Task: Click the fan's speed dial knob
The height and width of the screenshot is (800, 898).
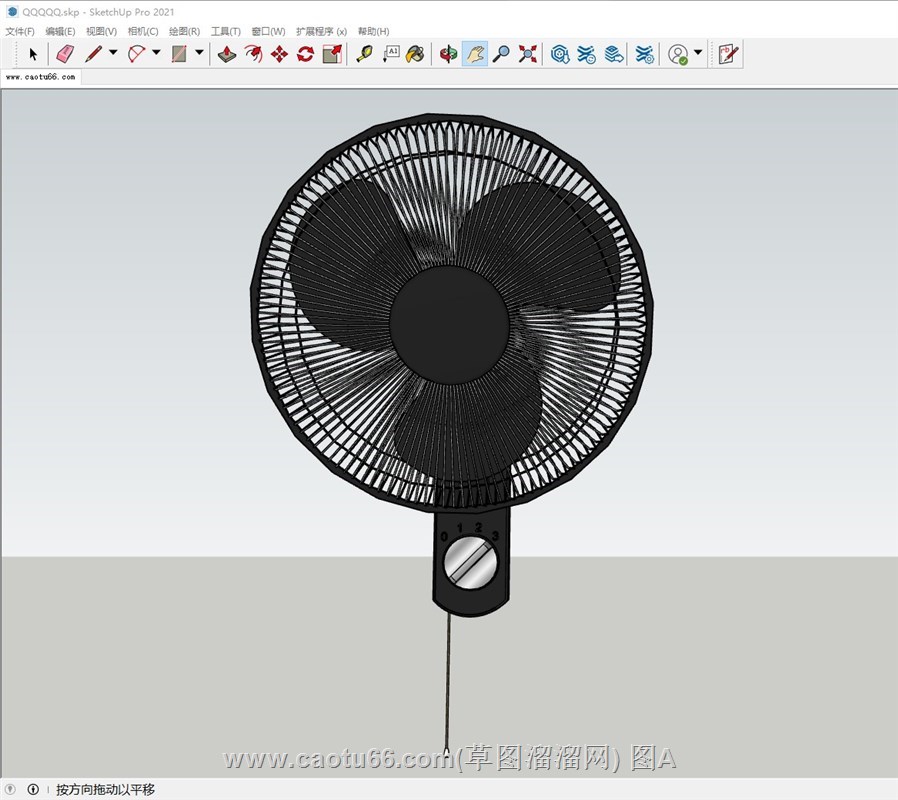Action: pyautogui.click(x=470, y=563)
